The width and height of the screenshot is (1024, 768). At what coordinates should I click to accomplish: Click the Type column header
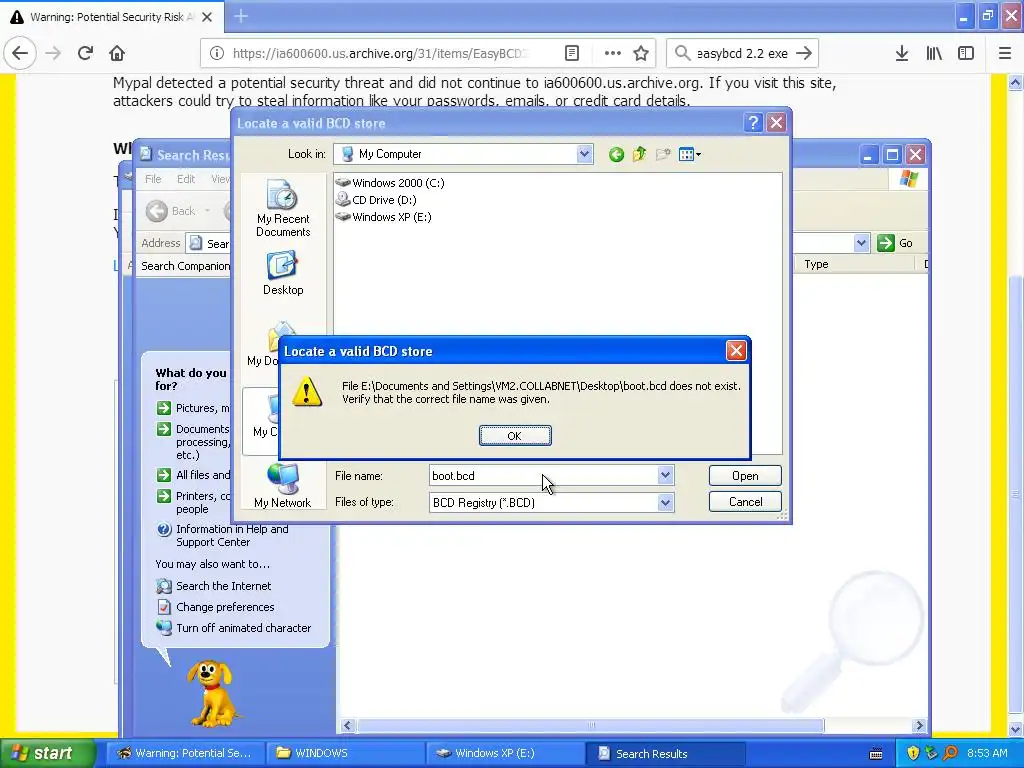856,264
